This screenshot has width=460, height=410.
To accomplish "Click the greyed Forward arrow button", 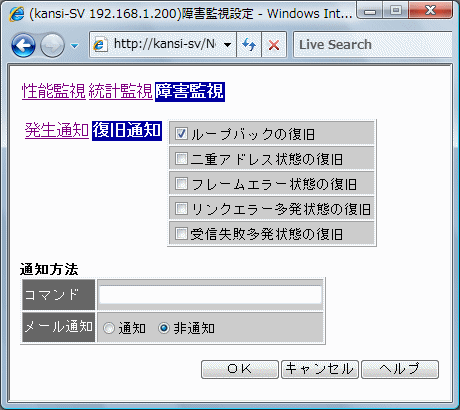I will tap(52, 45).
